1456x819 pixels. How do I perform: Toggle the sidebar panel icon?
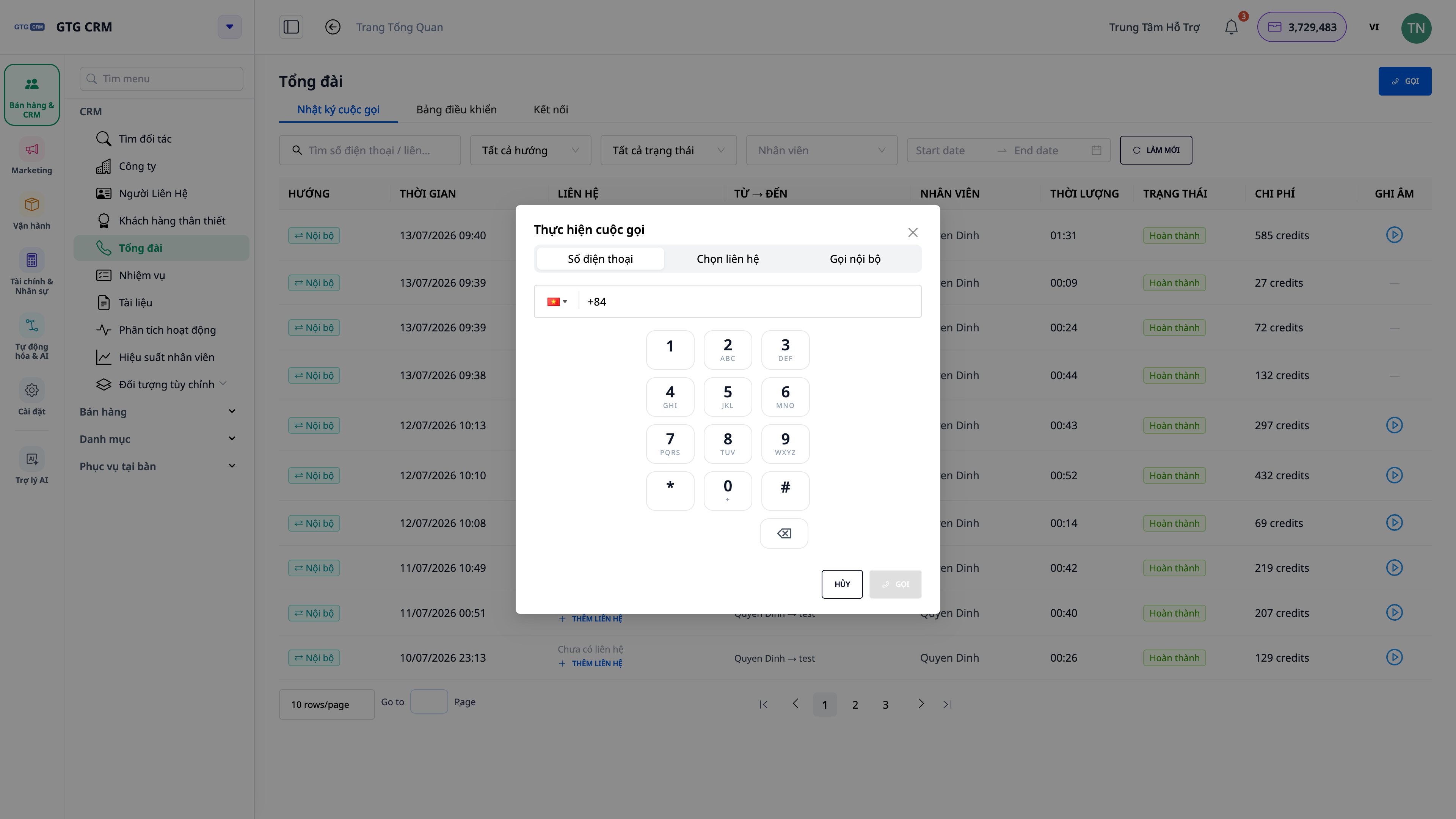click(291, 27)
